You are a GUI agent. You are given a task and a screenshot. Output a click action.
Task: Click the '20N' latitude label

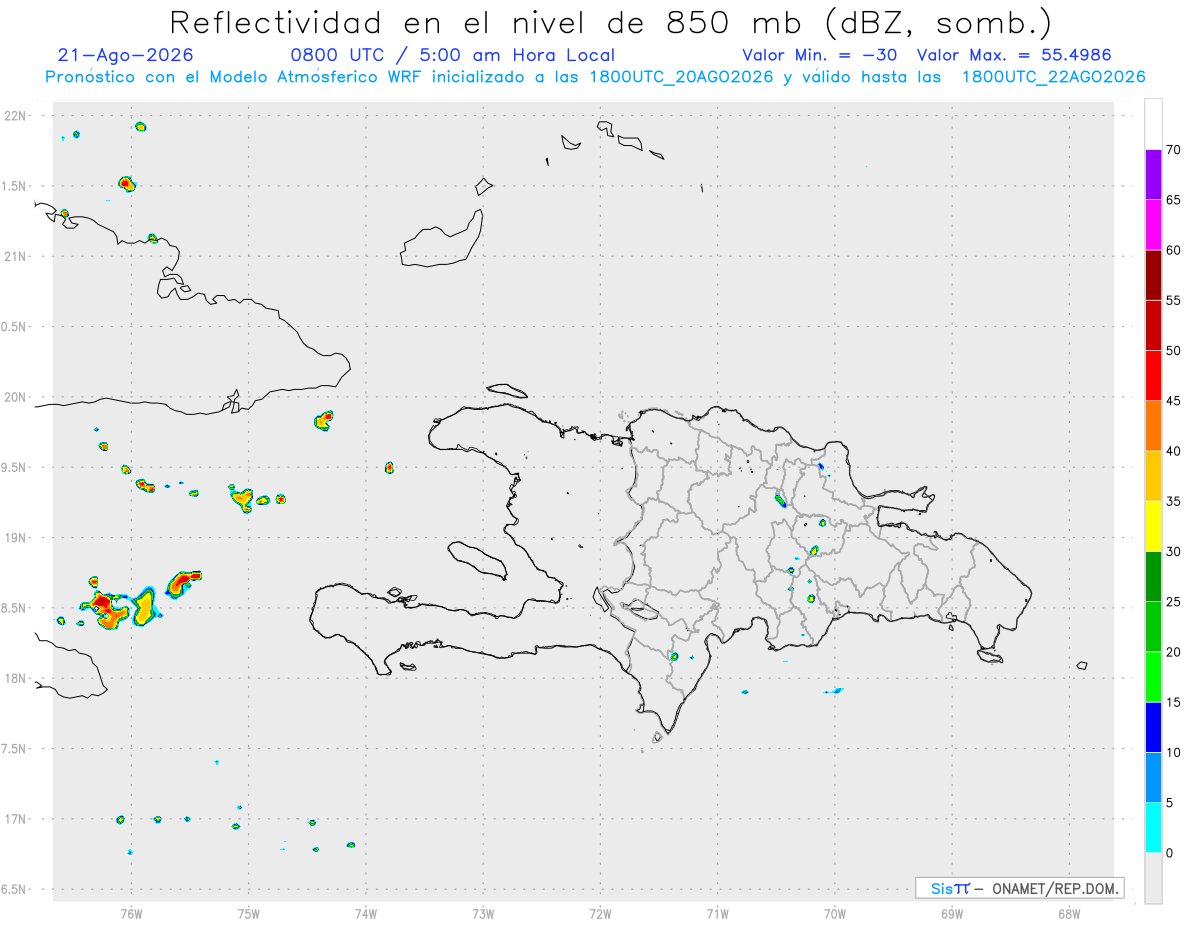click(x=17, y=397)
